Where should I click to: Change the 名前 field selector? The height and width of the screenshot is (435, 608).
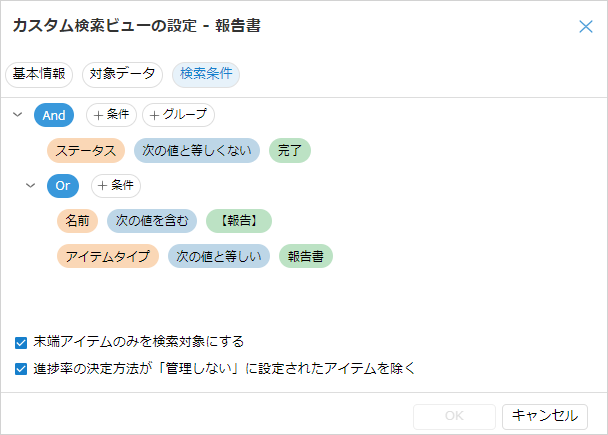tap(77, 221)
